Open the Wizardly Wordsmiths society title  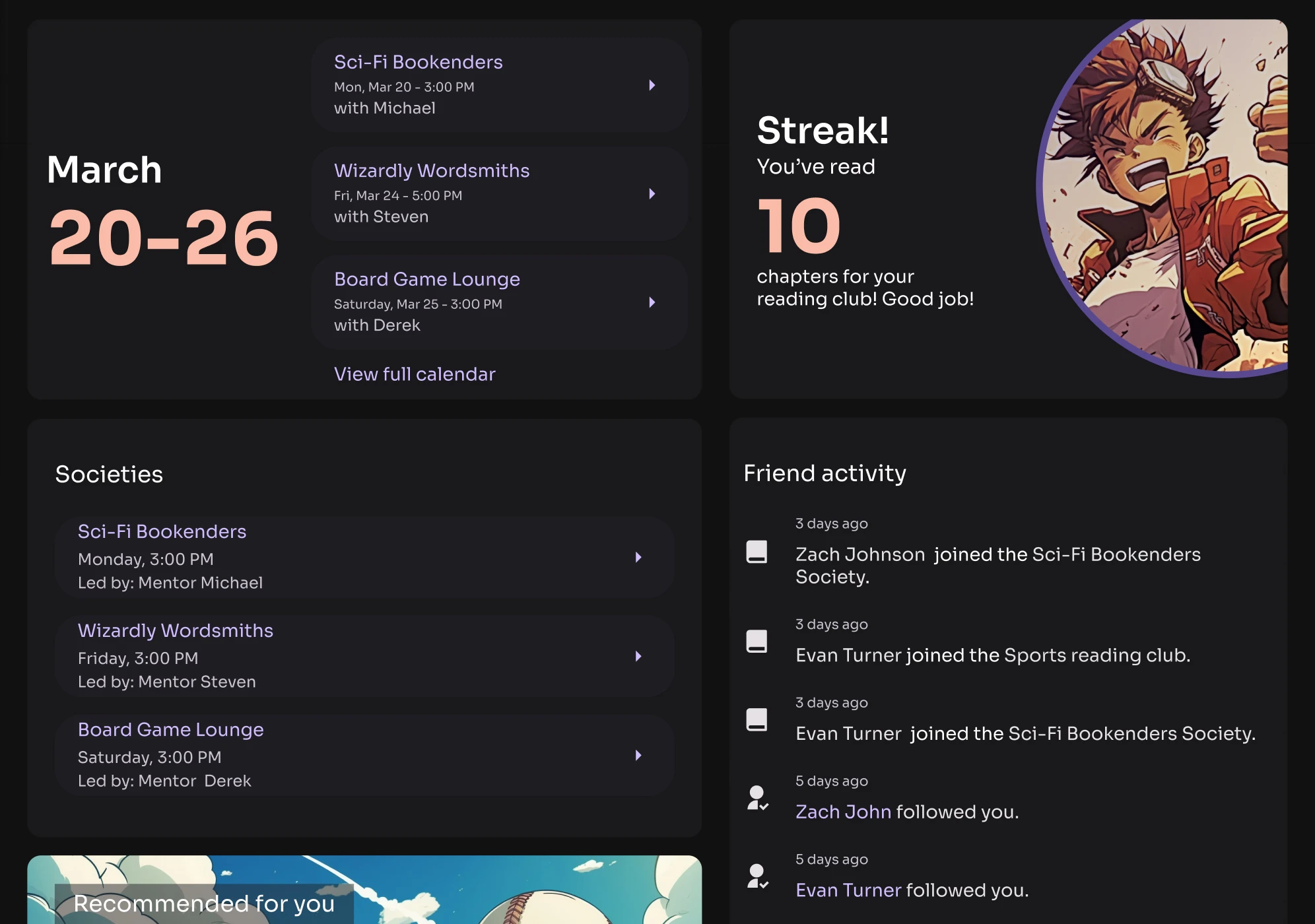click(176, 631)
